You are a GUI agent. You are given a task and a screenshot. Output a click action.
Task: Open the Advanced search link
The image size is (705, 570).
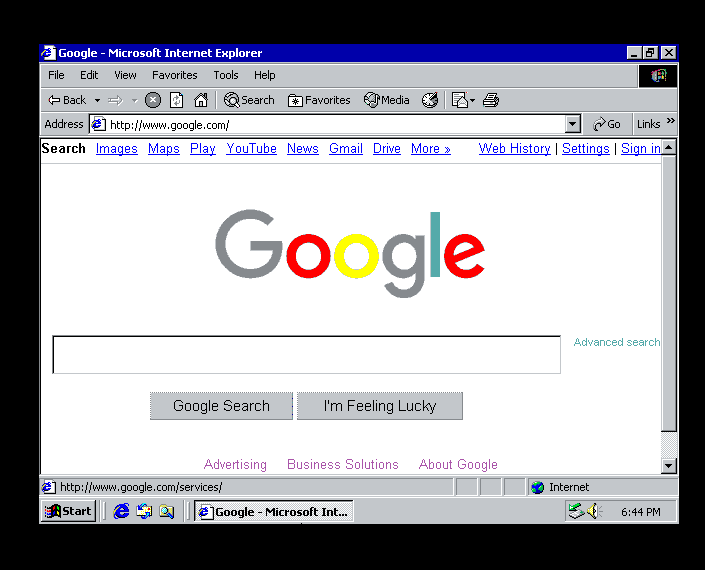point(617,342)
